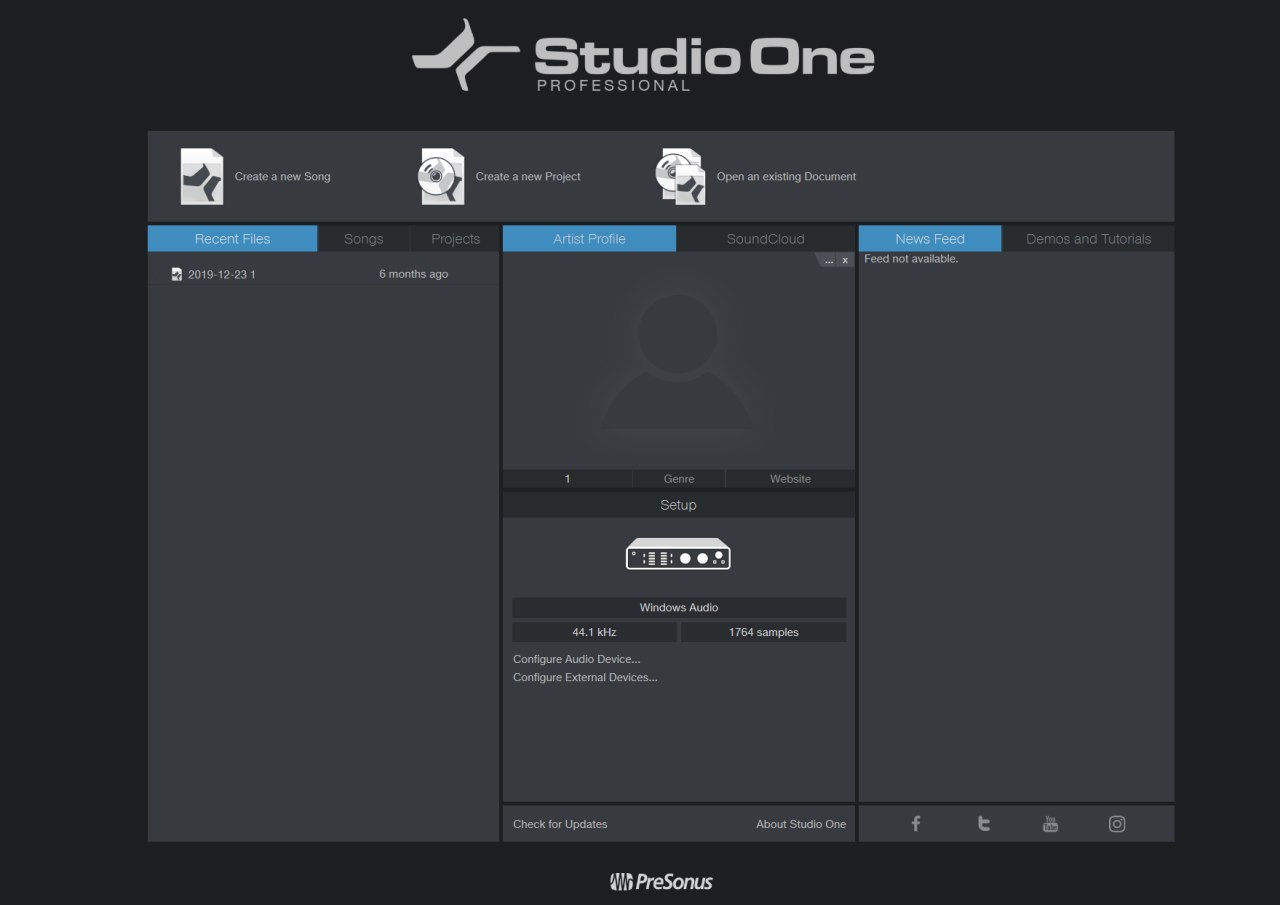The image size is (1280, 905).
Task: Click the song file icon beside 2019-12-23 1
Action: [x=177, y=274]
